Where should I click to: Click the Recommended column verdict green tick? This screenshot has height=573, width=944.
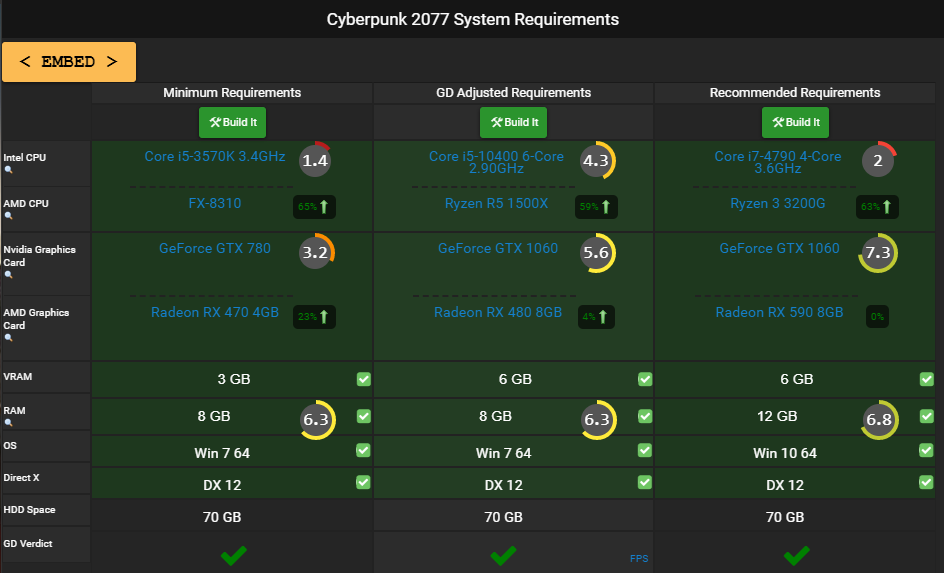click(x=796, y=555)
